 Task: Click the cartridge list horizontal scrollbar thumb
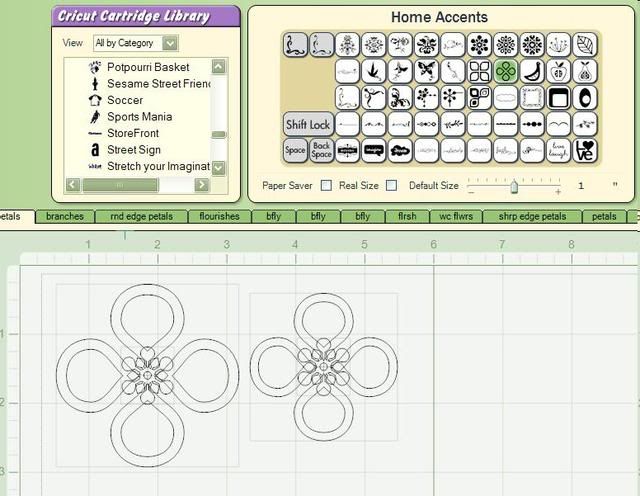120,185
